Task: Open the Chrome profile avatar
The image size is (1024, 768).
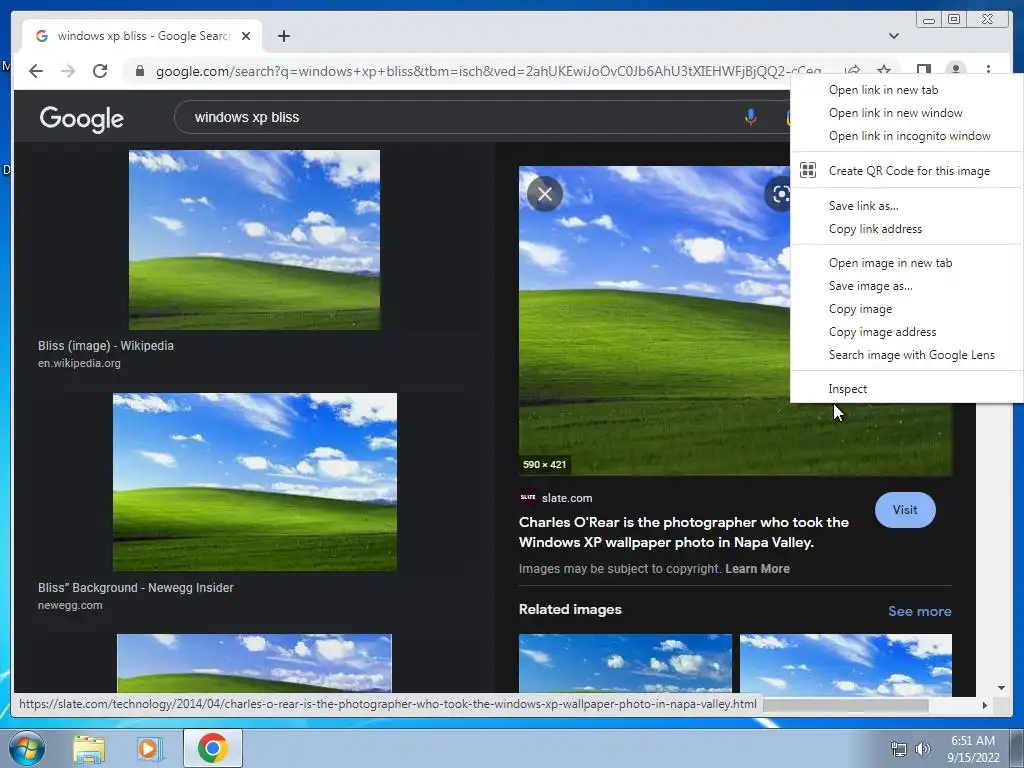Action: coord(955,70)
